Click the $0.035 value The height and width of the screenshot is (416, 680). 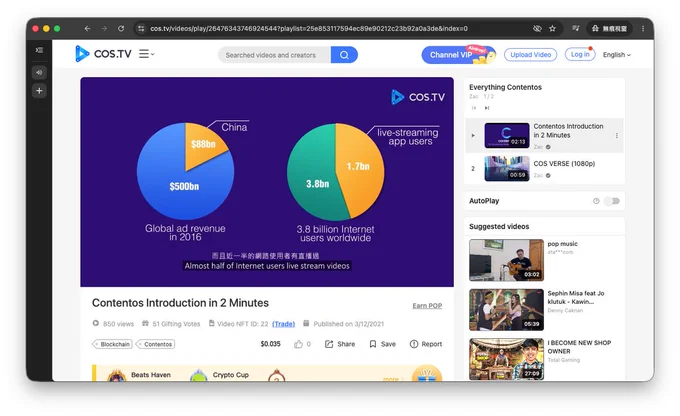coord(271,344)
